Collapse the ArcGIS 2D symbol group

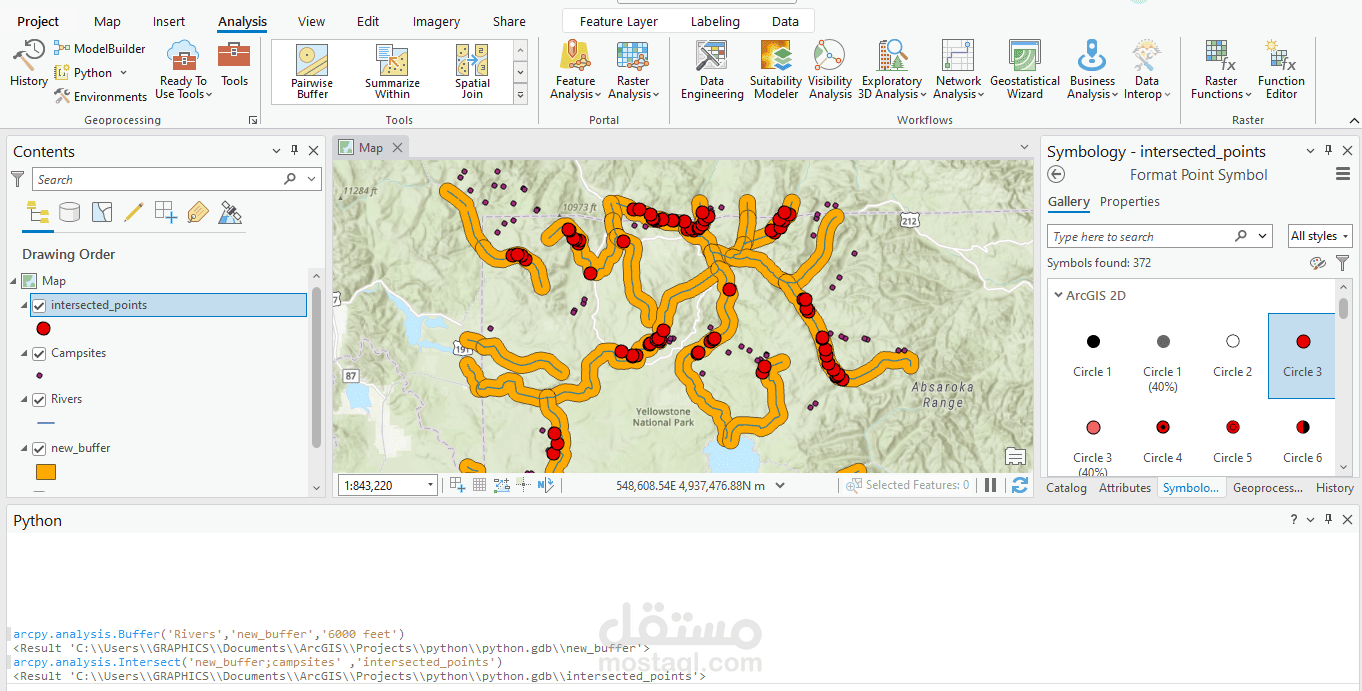coord(1058,295)
